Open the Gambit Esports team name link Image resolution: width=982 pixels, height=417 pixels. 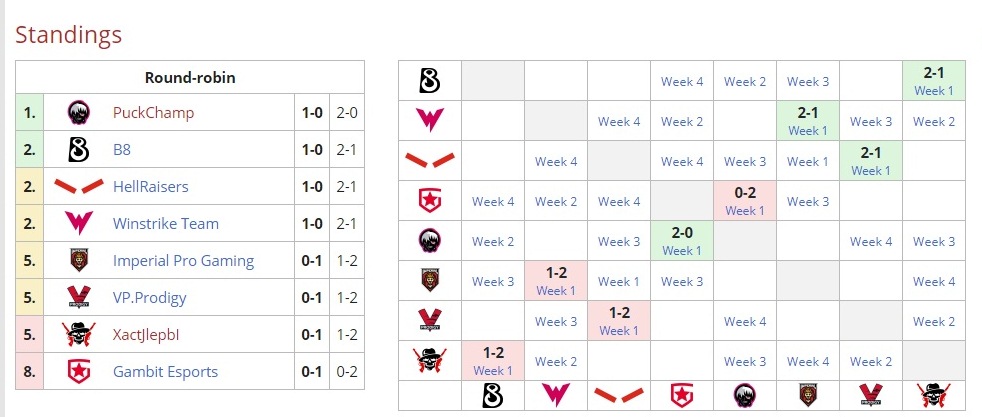165,372
